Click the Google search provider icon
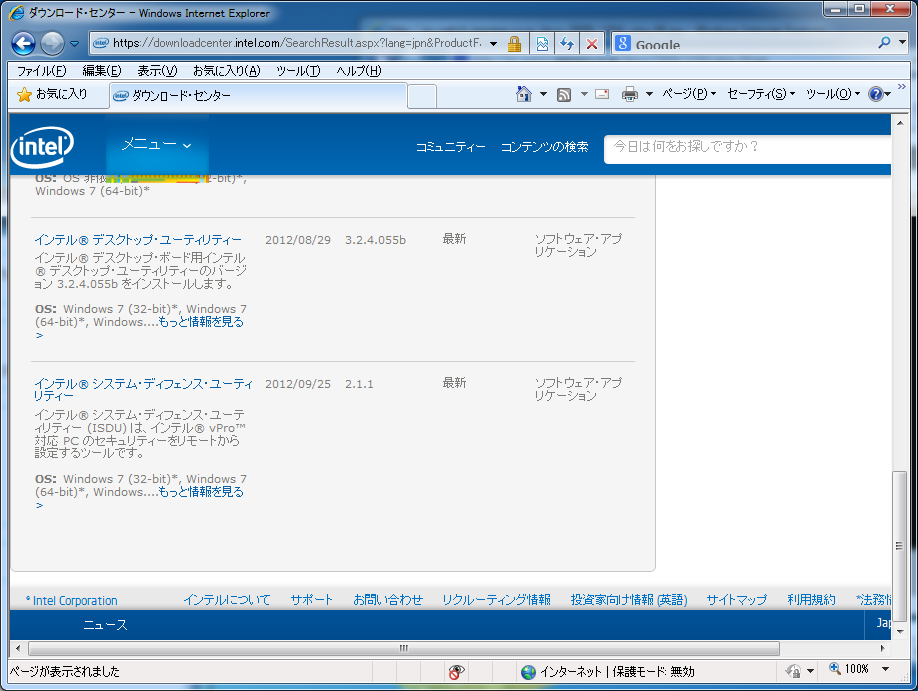This screenshot has height=691, width=918. tap(623, 43)
